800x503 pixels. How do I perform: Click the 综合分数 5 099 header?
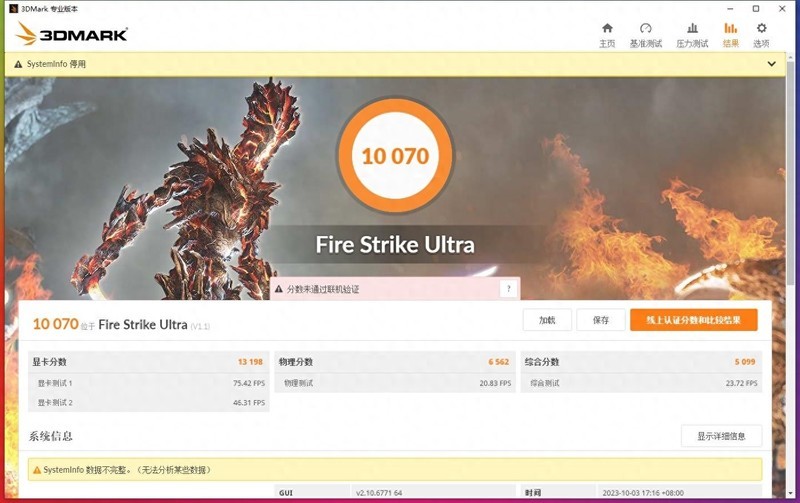point(641,362)
